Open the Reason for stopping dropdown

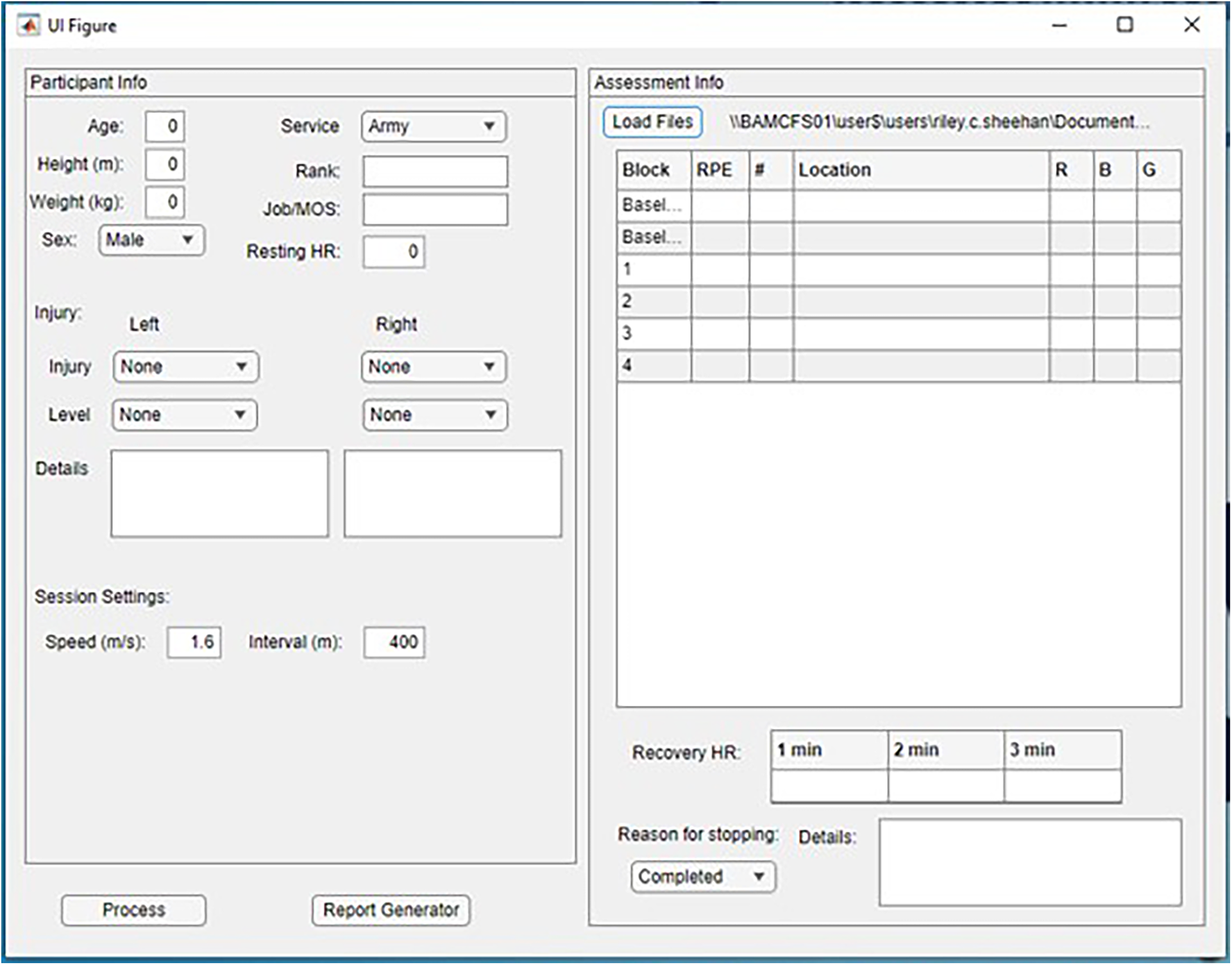pyautogui.click(x=703, y=877)
